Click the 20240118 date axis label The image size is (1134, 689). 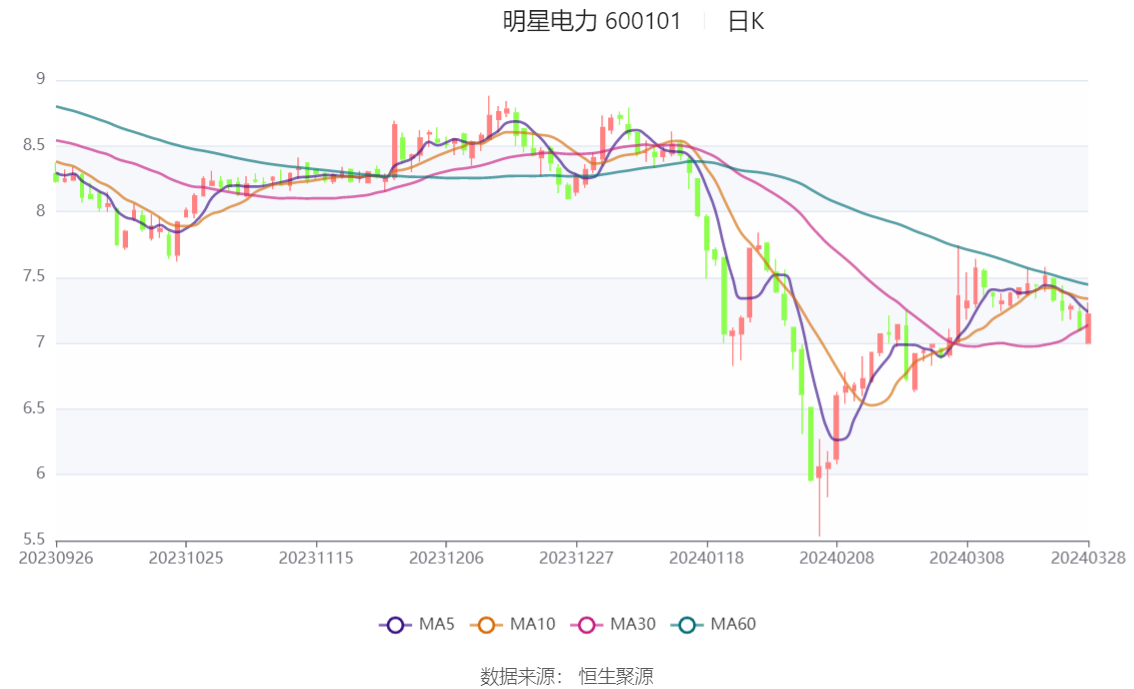tap(705, 557)
